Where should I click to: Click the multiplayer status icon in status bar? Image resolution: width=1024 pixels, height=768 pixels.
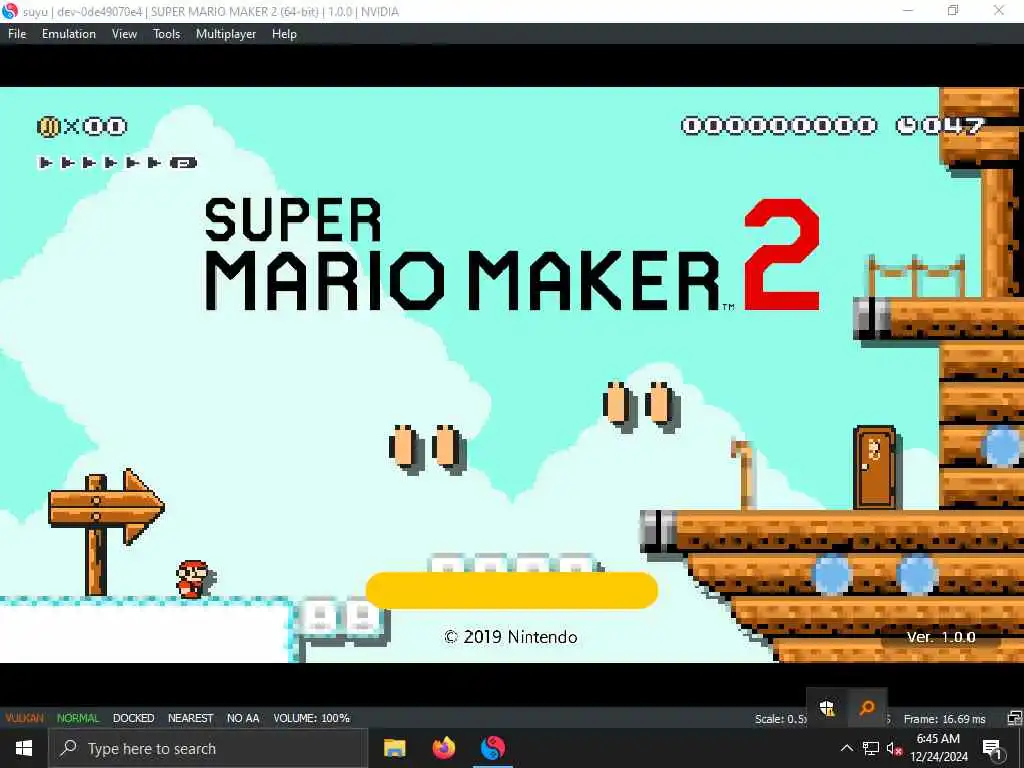point(1014,719)
